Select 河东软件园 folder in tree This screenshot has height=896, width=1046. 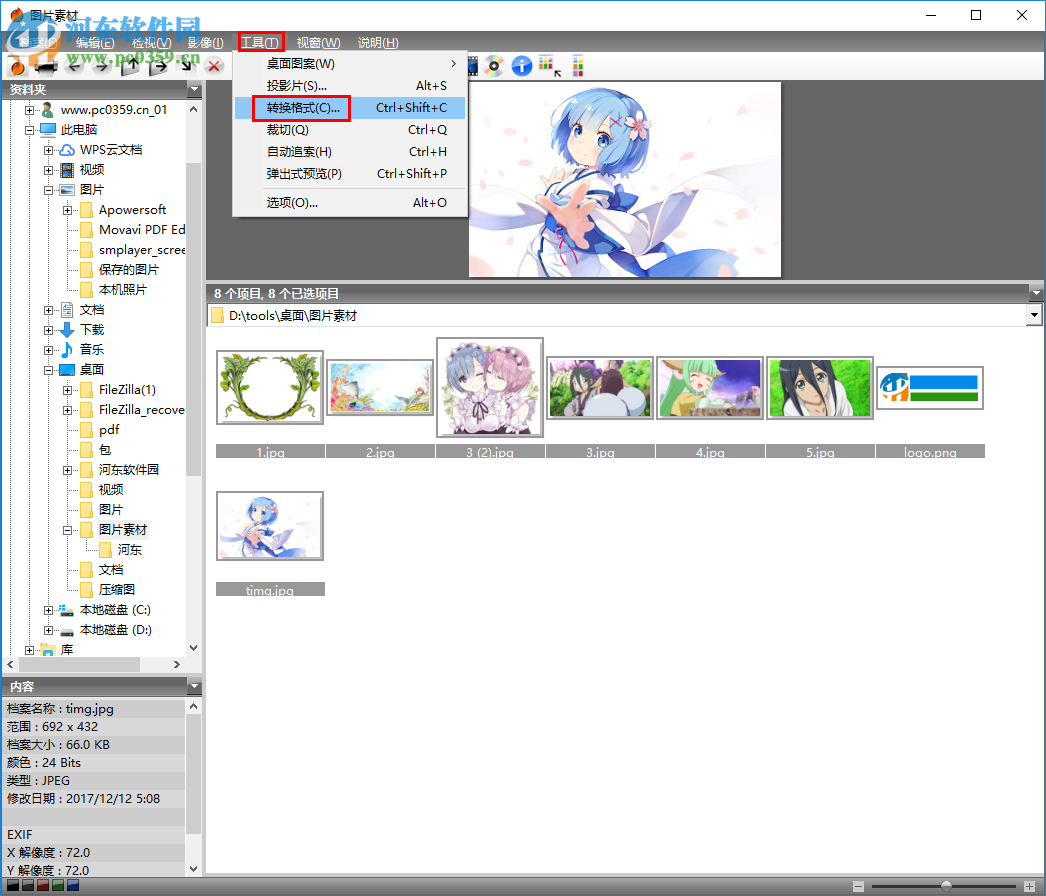(128, 470)
